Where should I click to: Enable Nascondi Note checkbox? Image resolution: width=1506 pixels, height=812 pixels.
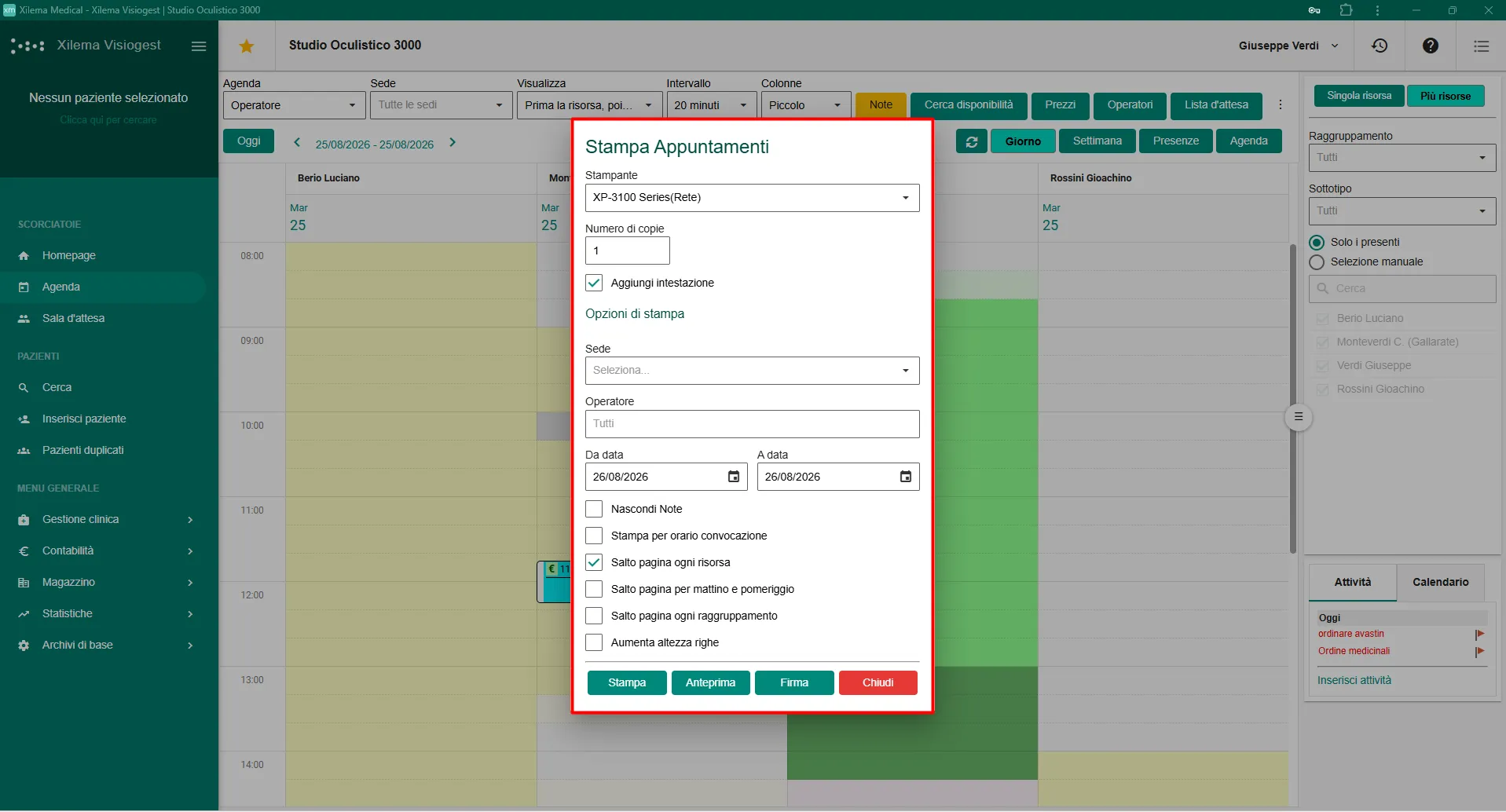(594, 509)
